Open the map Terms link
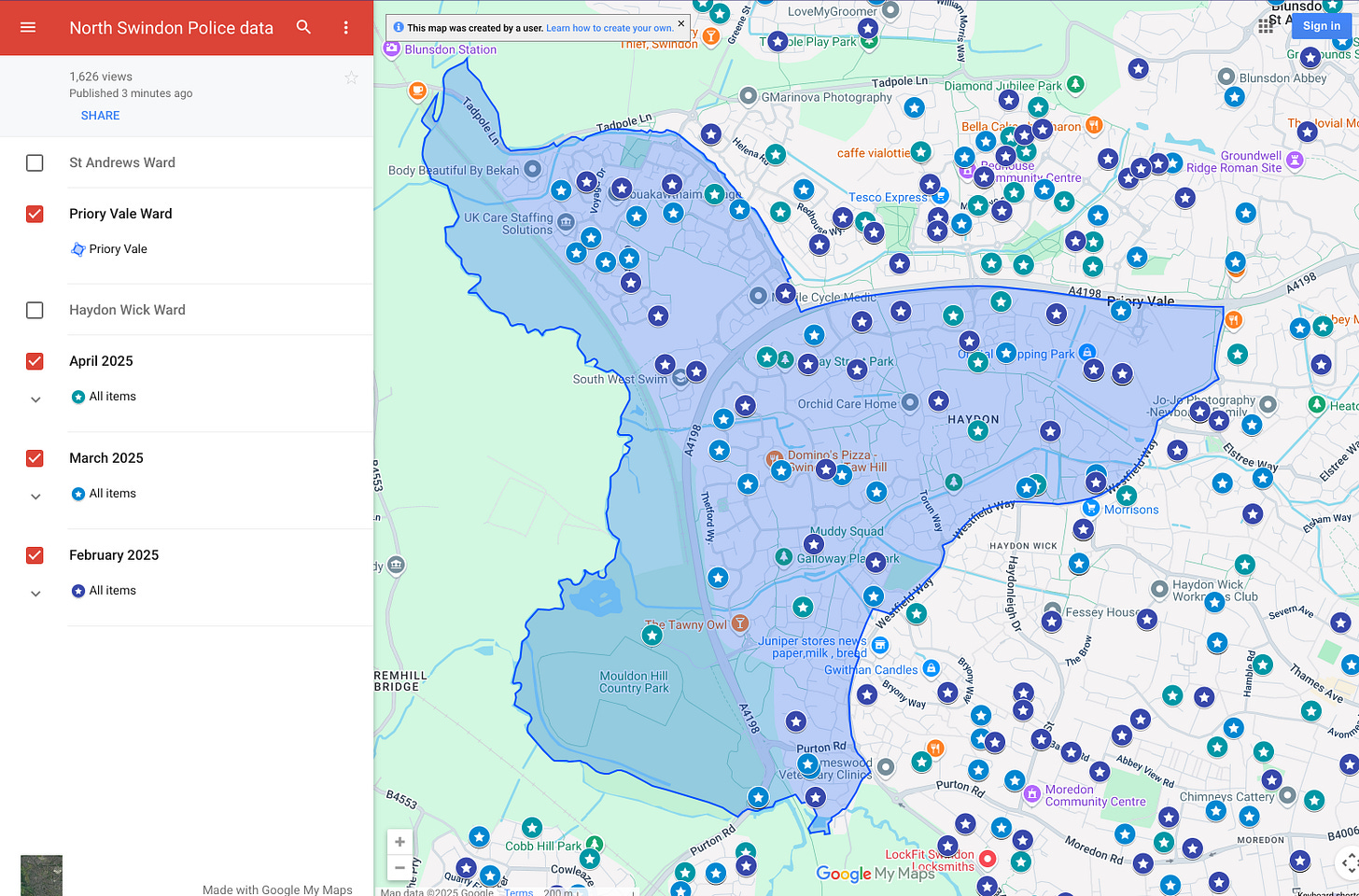Viewport: 1359px width, 896px height. (519, 892)
